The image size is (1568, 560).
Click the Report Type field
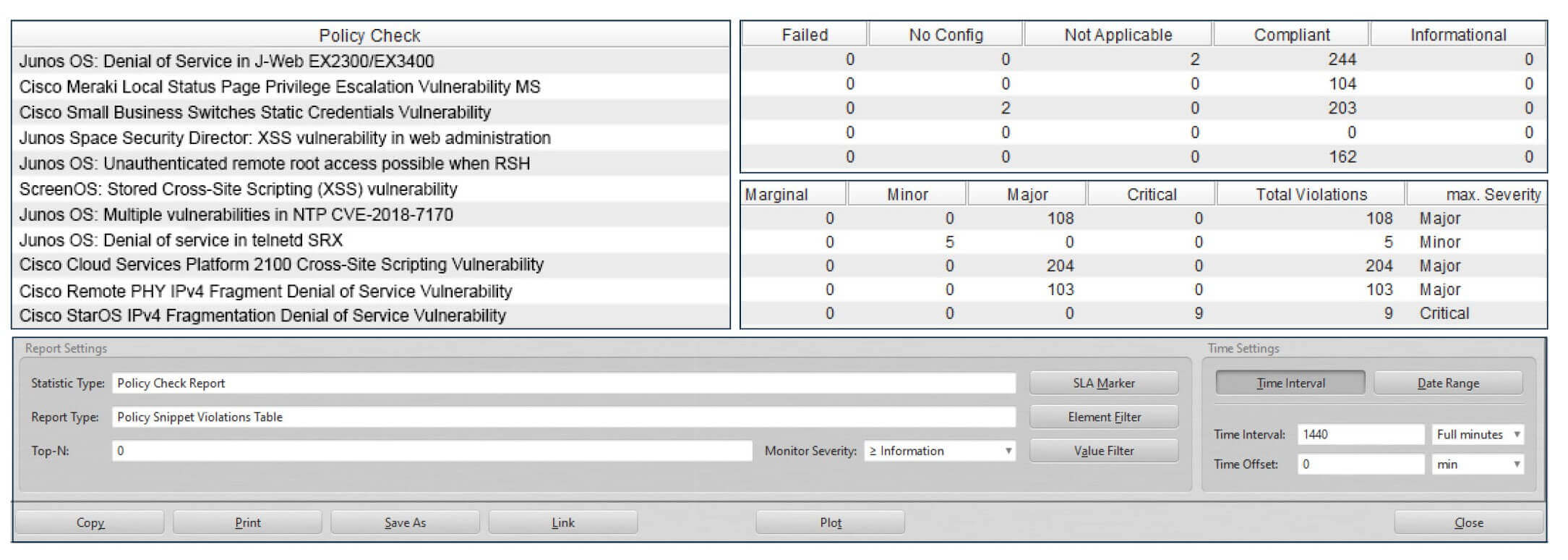click(564, 417)
